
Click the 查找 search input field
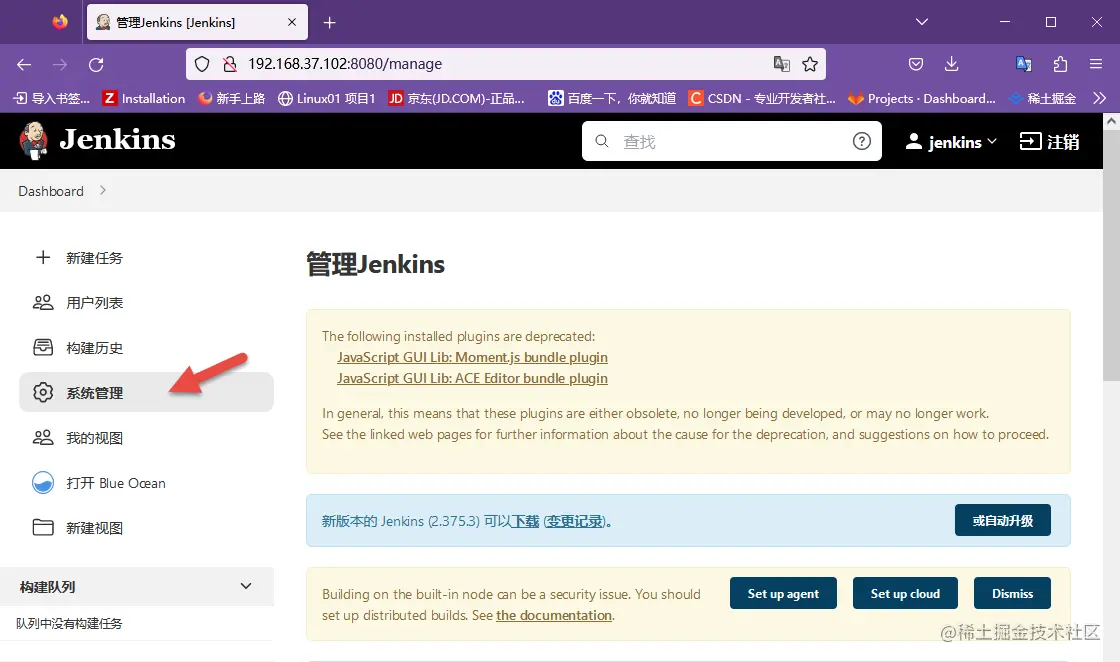pos(731,141)
